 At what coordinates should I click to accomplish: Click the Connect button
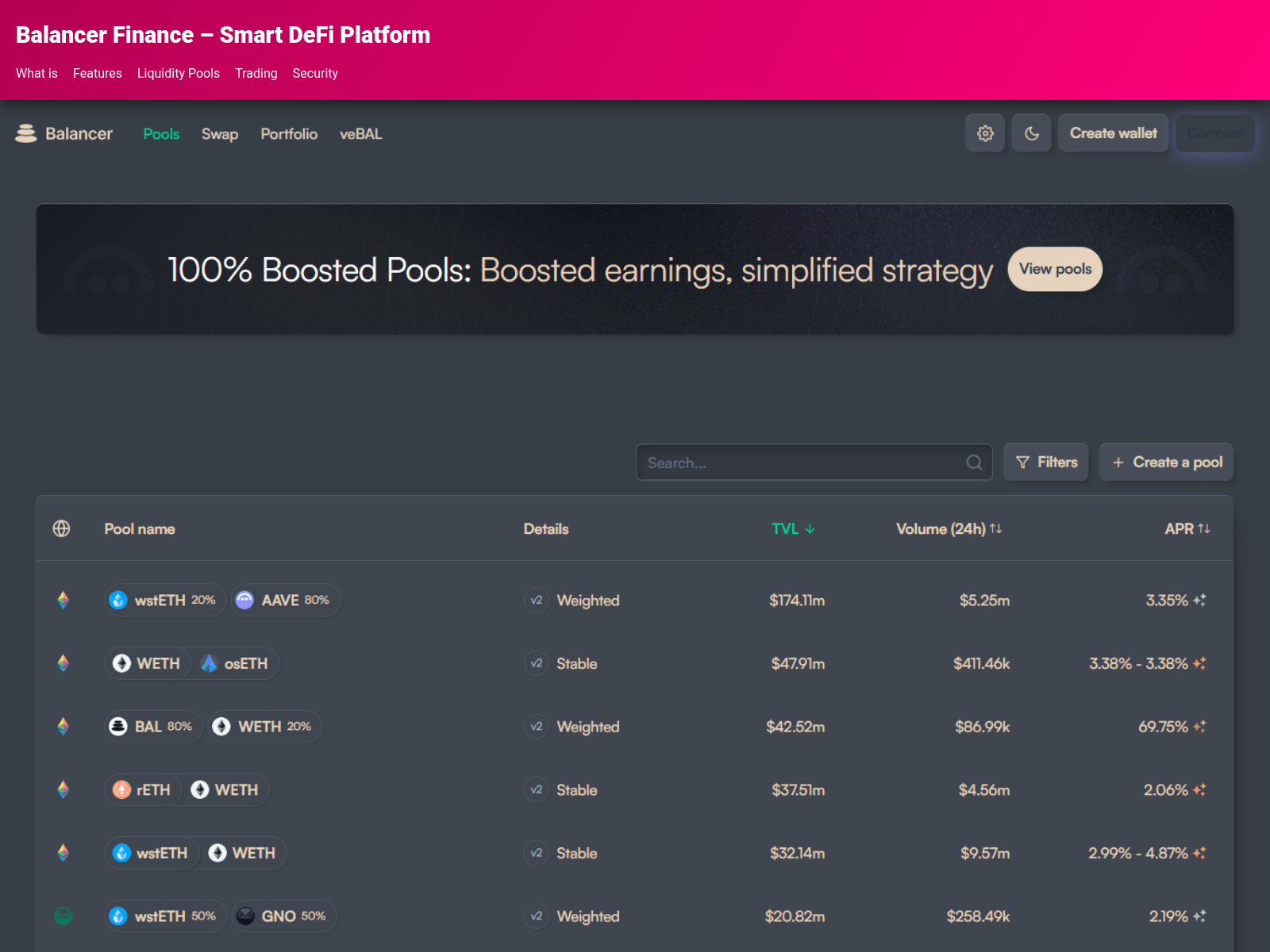tap(1215, 133)
